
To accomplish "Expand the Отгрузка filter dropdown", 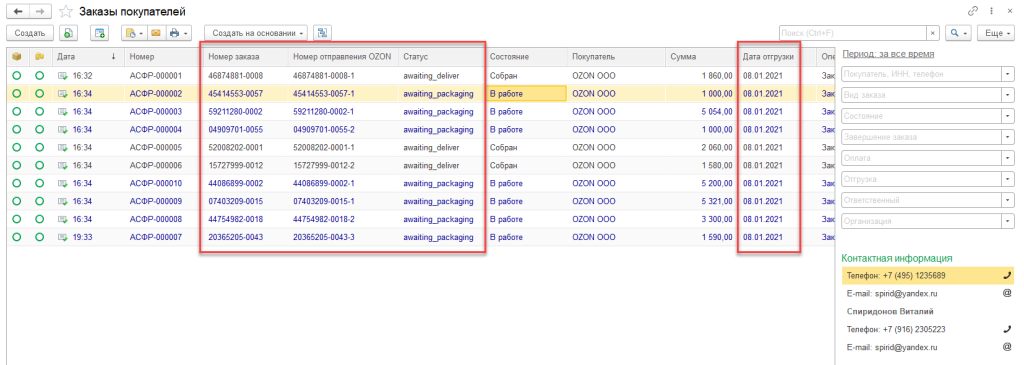I will (1009, 179).
